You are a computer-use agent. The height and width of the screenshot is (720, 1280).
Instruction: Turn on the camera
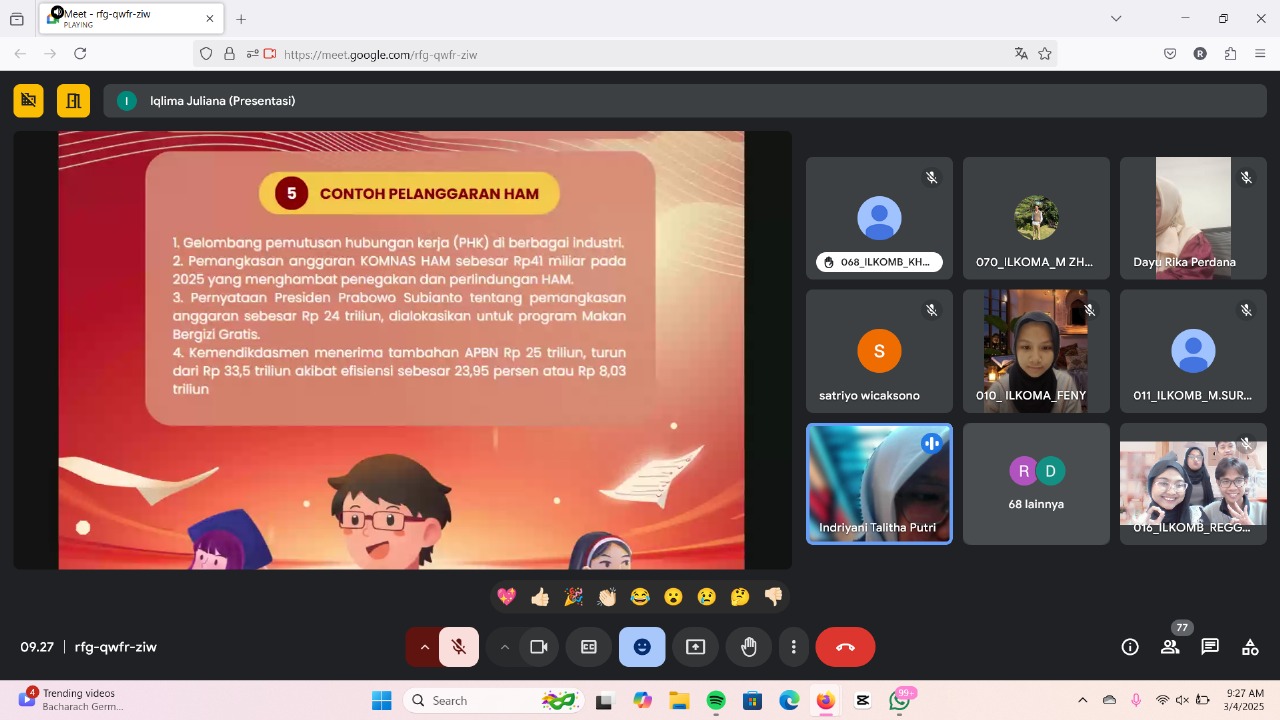tap(539, 647)
